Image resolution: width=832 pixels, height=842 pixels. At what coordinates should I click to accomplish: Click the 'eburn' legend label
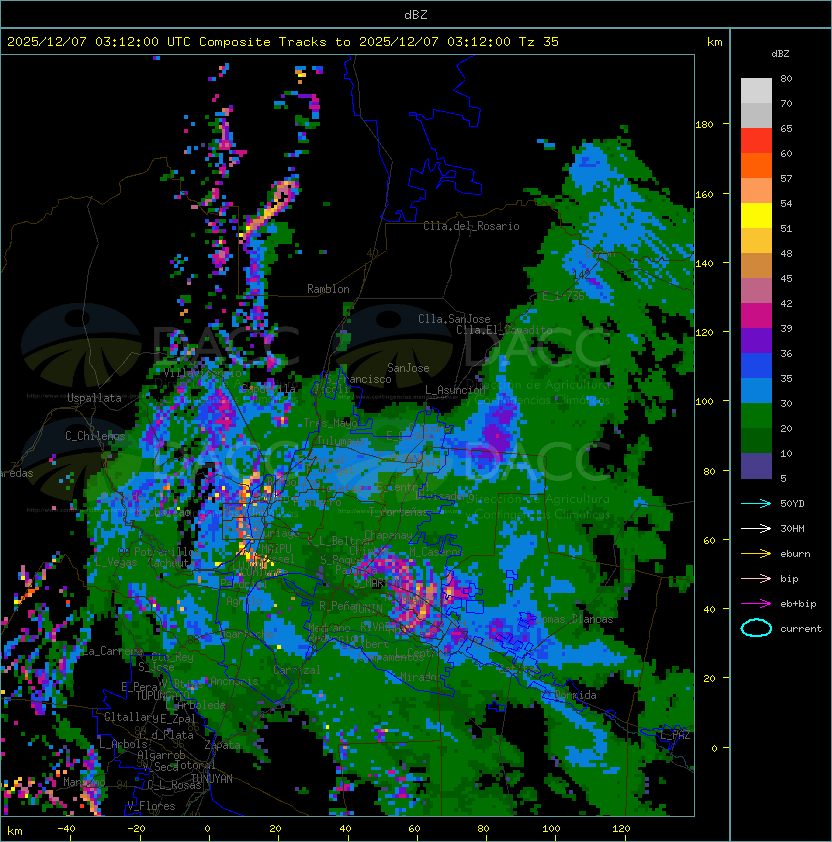click(x=795, y=554)
